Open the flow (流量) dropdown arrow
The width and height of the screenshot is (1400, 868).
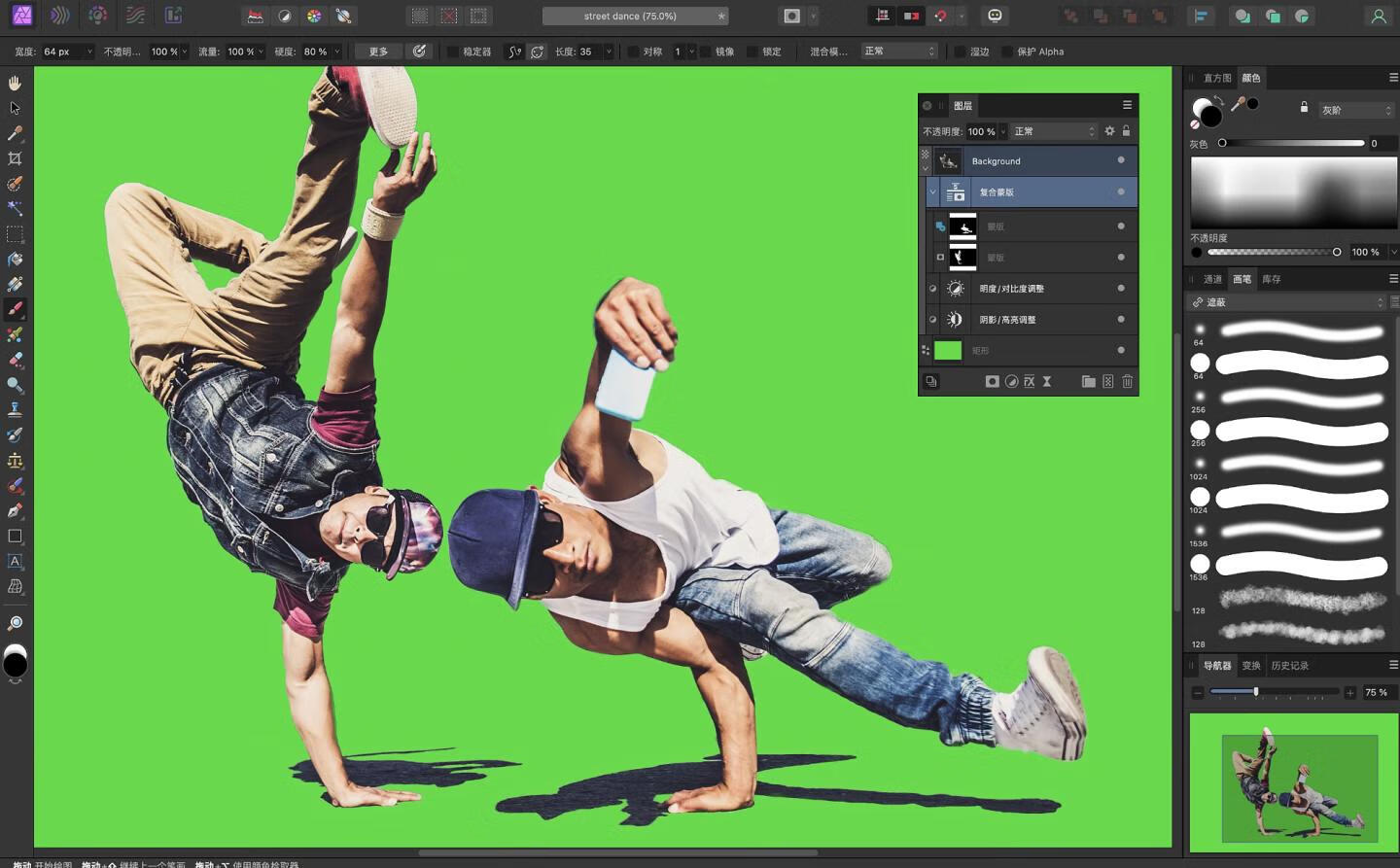pos(261,52)
